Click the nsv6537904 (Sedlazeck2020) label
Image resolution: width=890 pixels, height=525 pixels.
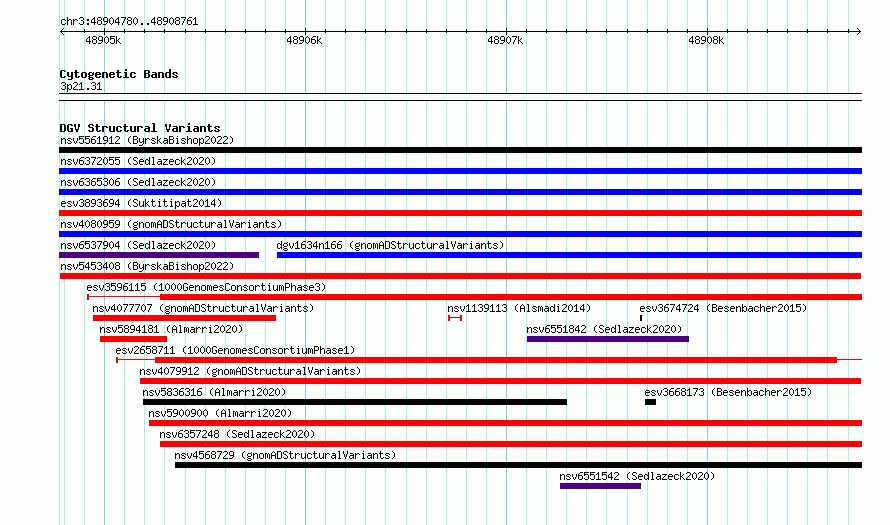coord(138,245)
